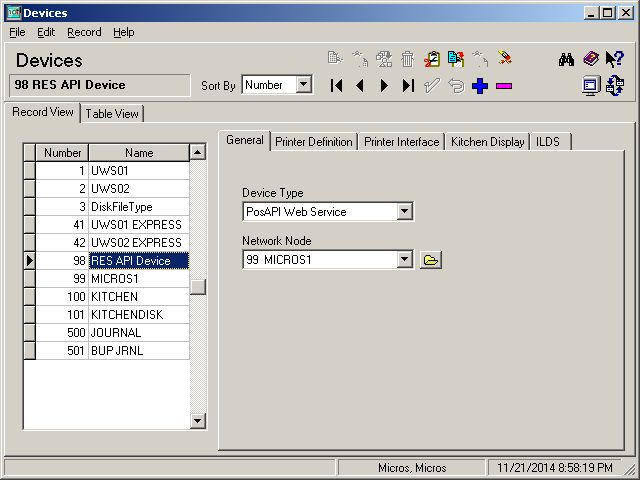Open the Help menu
This screenshot has width=640, height=480.
[x=124, y=32]
